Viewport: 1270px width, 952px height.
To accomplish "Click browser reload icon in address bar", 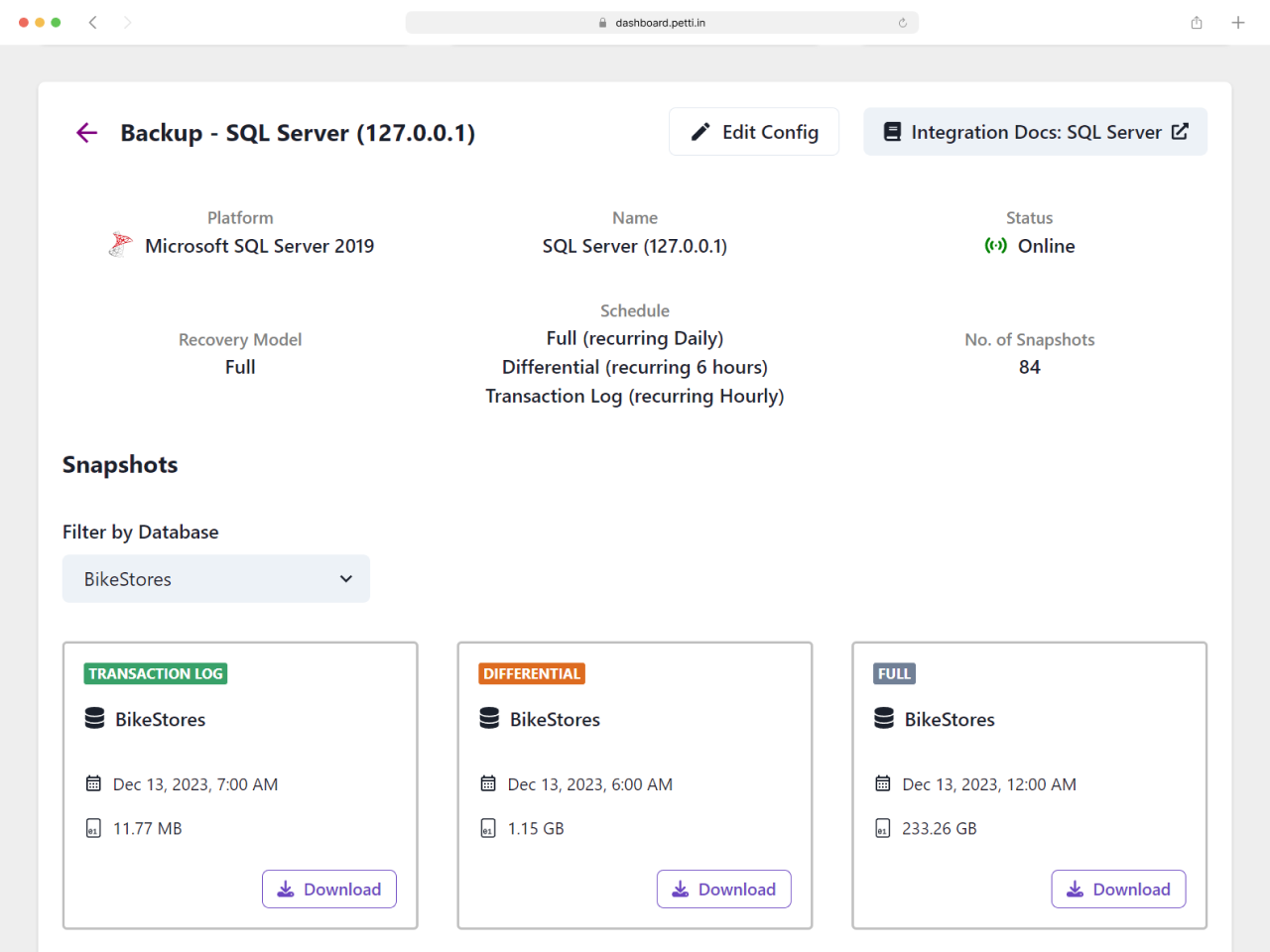I will [903, 23].
